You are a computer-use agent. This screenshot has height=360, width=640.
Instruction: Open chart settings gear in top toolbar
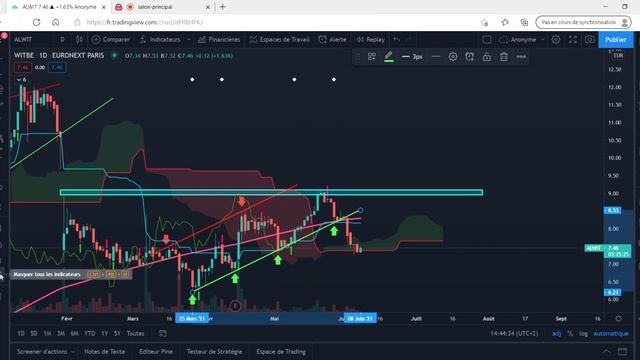[x=556, y=40]
